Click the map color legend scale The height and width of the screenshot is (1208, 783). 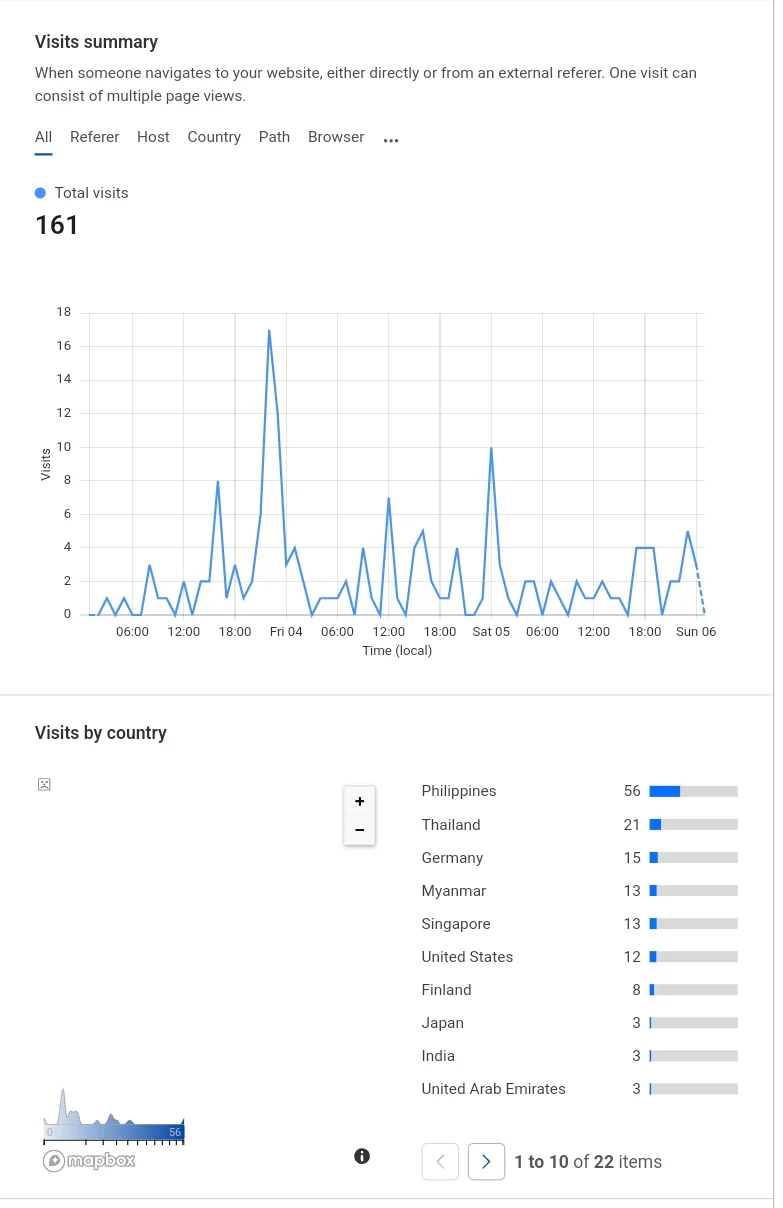tap(114, 1133)
